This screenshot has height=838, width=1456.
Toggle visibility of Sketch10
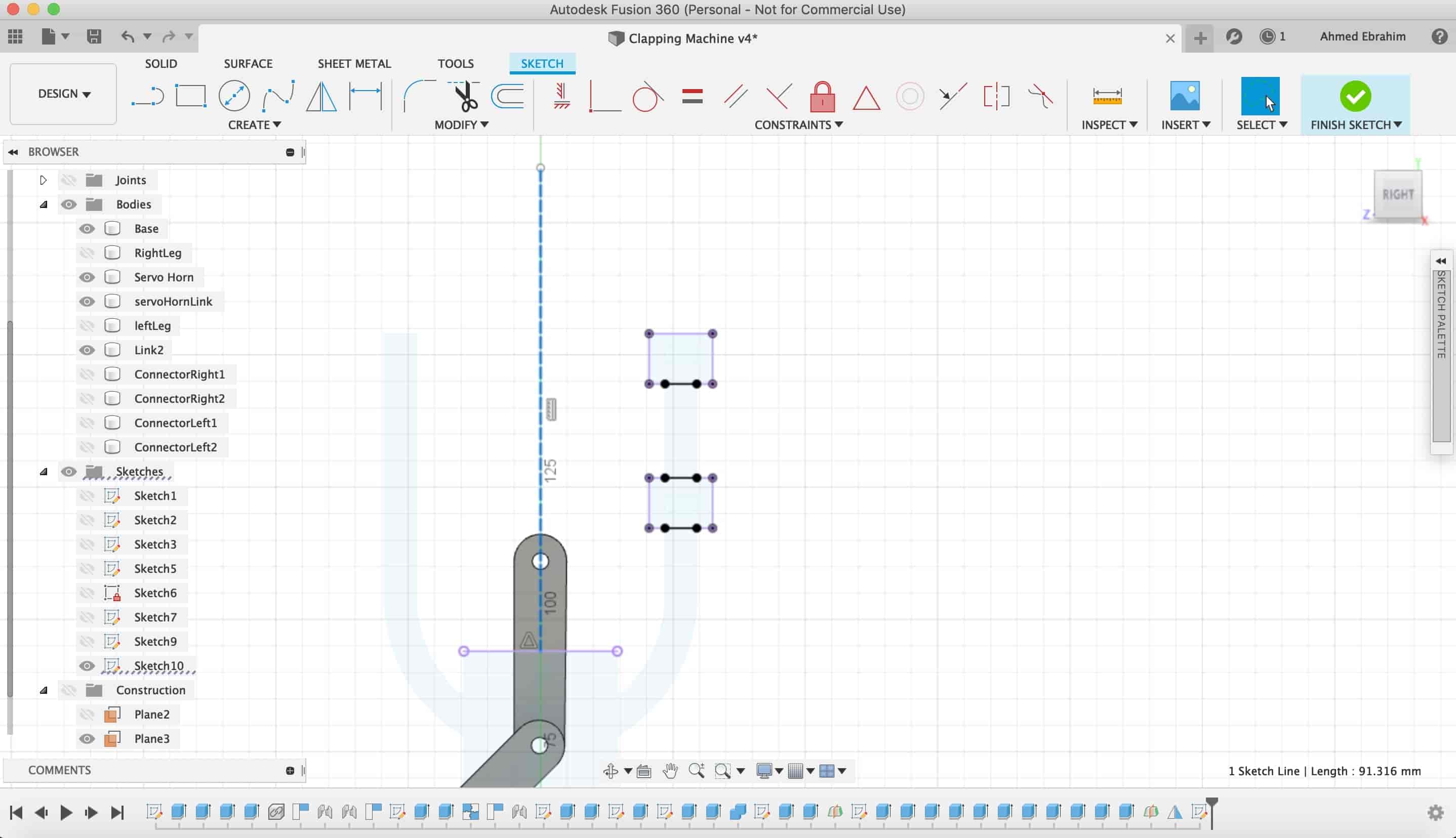click(x=87, y=665)
